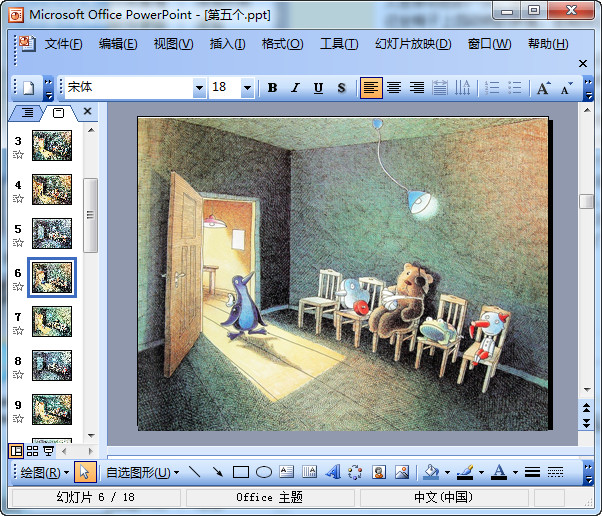Select Align Right text alignment

(417, 88)
